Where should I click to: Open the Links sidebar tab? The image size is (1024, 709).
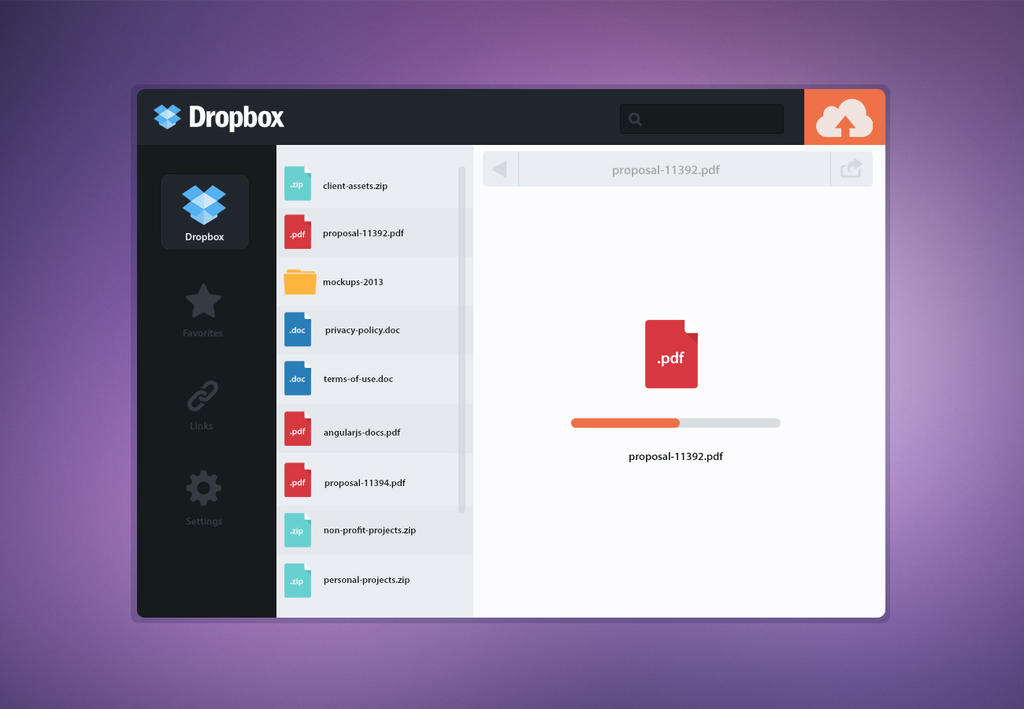[202, 405]
